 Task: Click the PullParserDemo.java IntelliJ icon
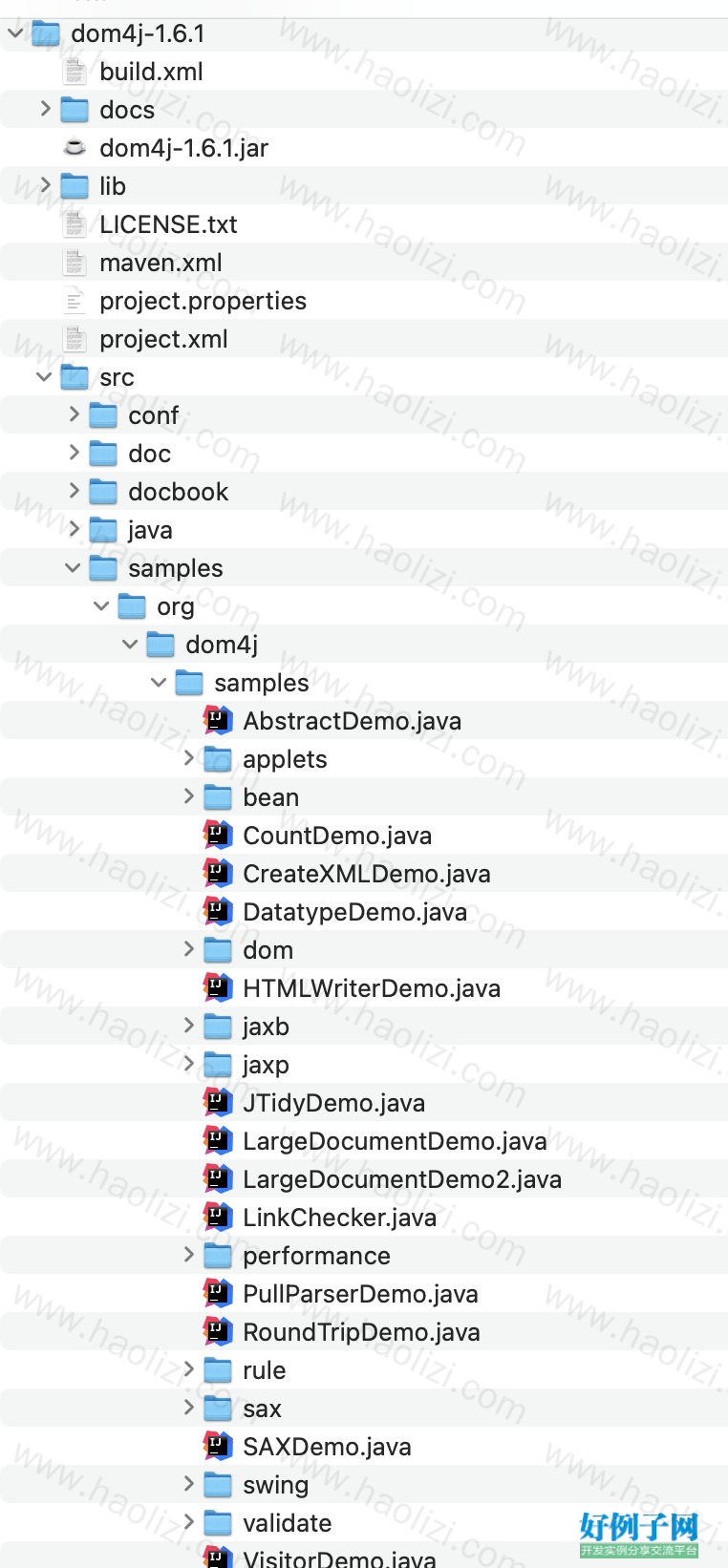(218, 1293)
